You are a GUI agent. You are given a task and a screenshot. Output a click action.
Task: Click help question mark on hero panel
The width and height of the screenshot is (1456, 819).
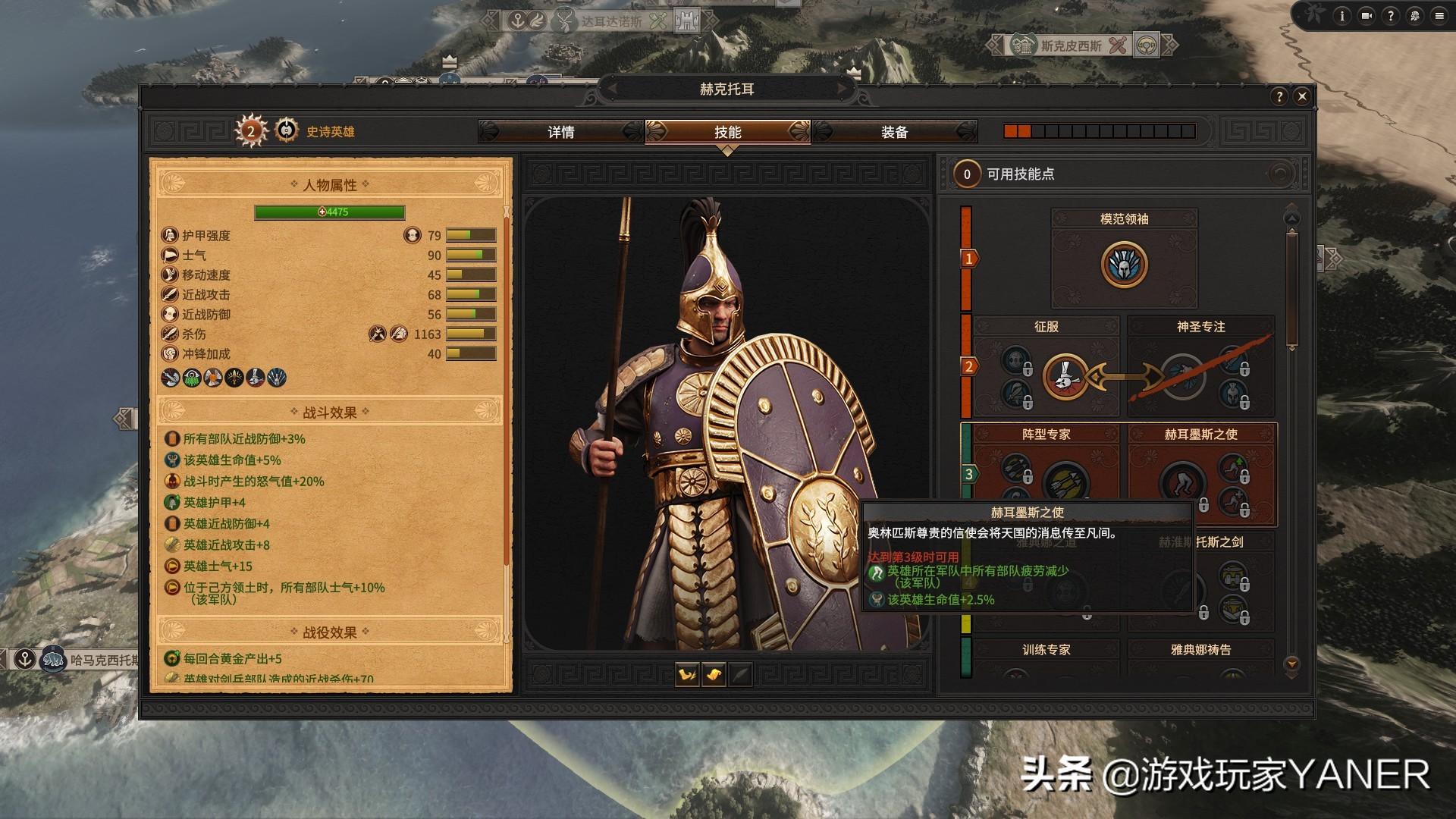coord(1279,96)
